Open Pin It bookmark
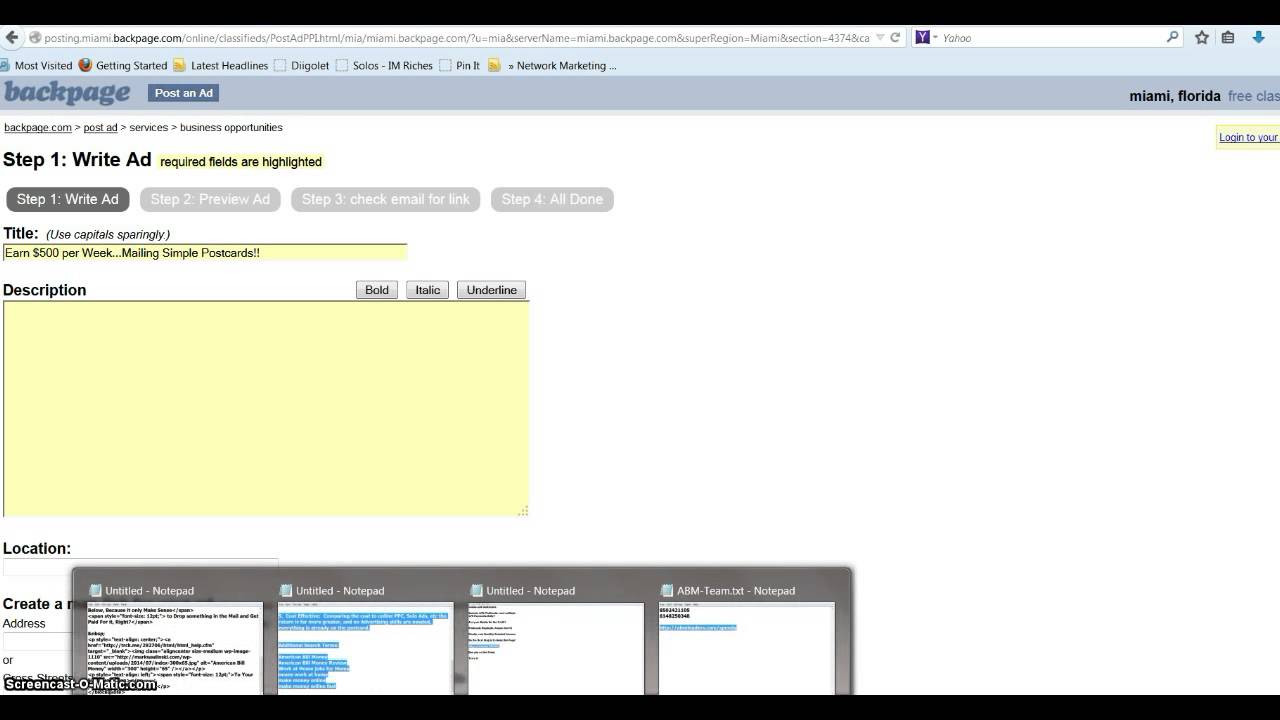This screenshot has width=1280, height=720. [460, 65]
